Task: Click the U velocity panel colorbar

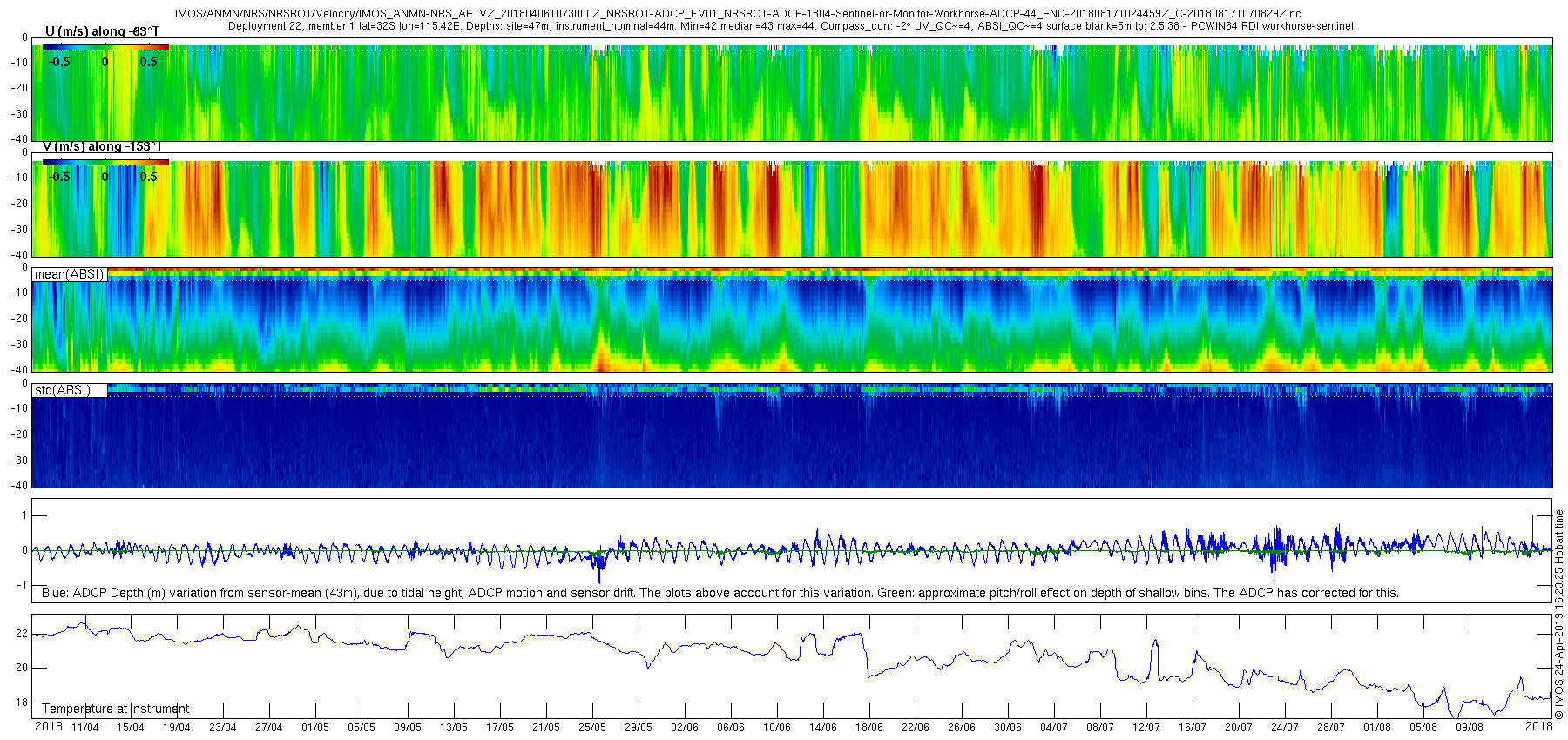Action: point(105,49)
